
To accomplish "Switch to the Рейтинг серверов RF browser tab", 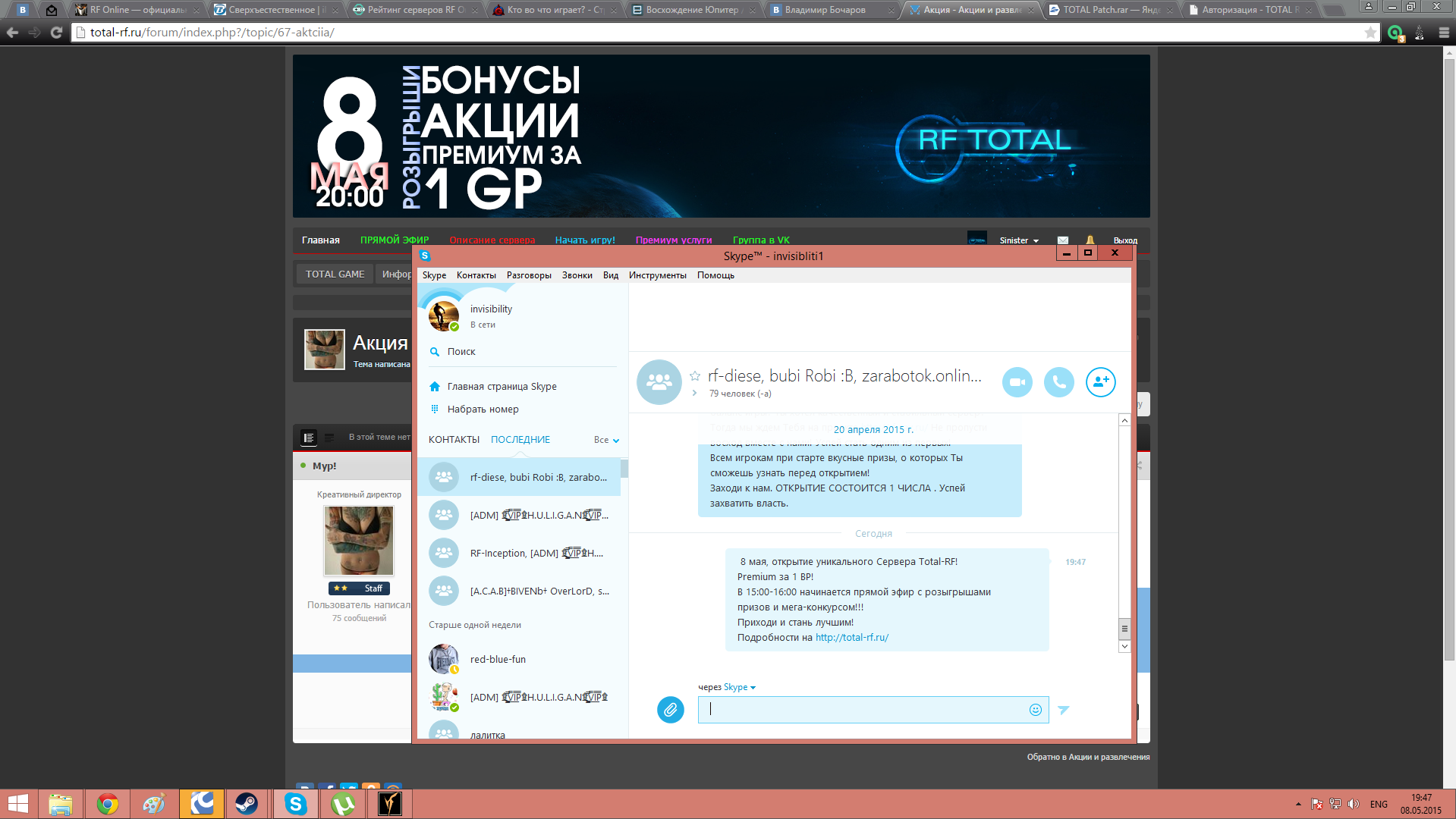I will [x=416, y=10].
